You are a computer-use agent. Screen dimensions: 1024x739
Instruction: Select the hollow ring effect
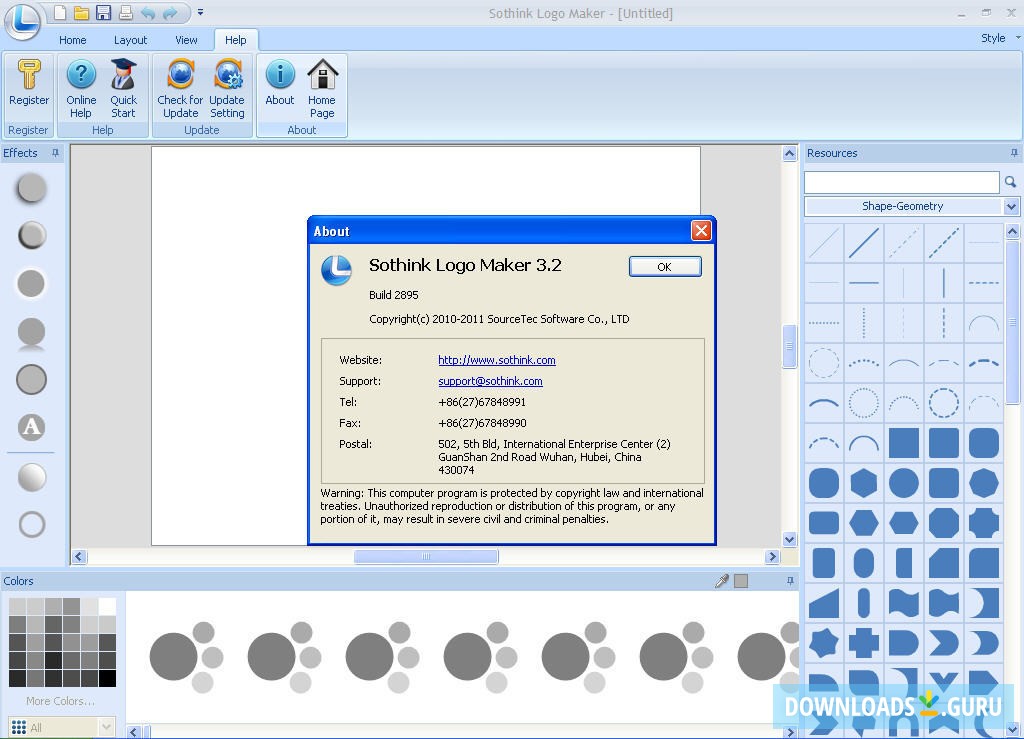tap(31, 524)
